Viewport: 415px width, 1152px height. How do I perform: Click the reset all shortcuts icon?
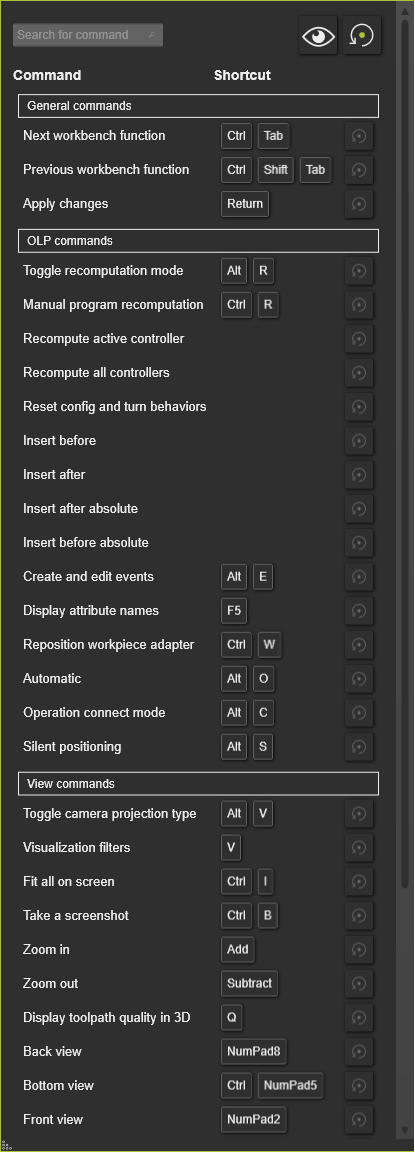click(x=362, y=35)
